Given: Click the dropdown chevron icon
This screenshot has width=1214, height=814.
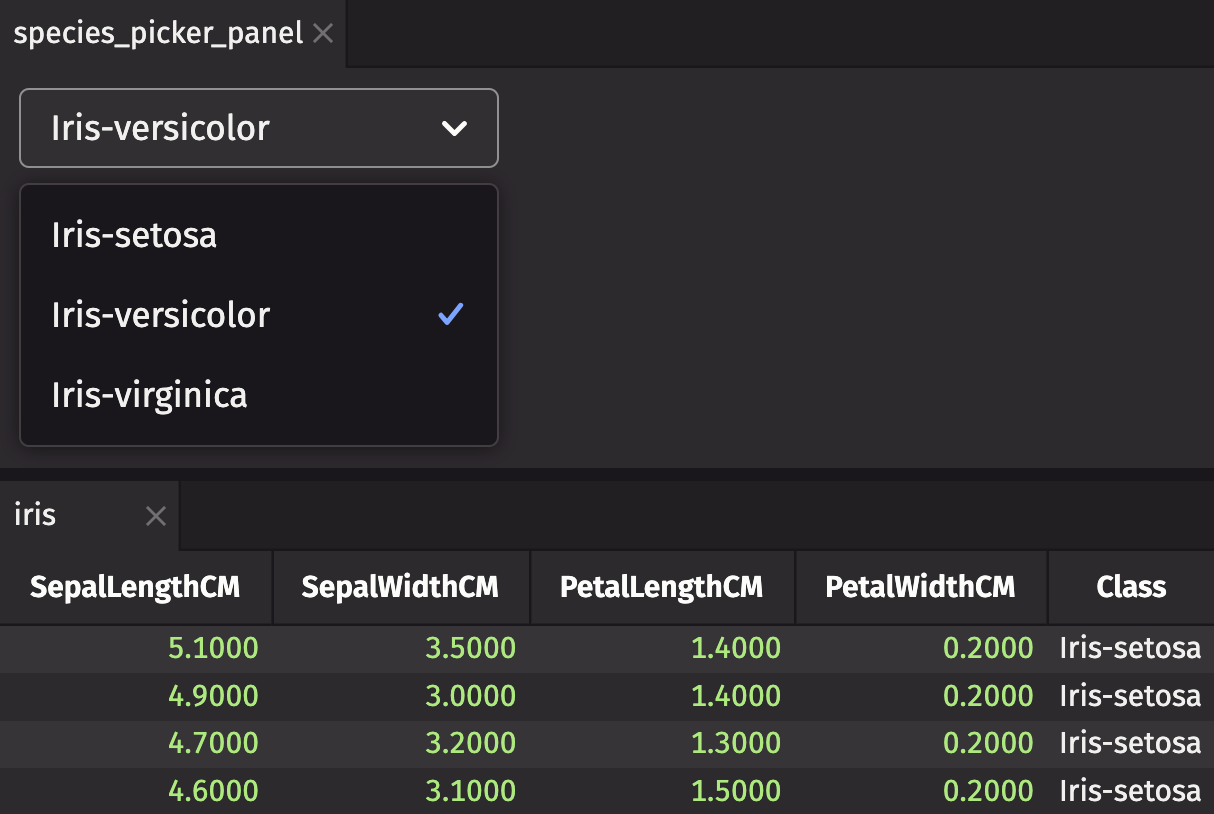Looking at the screenshot, I should 455,128.
